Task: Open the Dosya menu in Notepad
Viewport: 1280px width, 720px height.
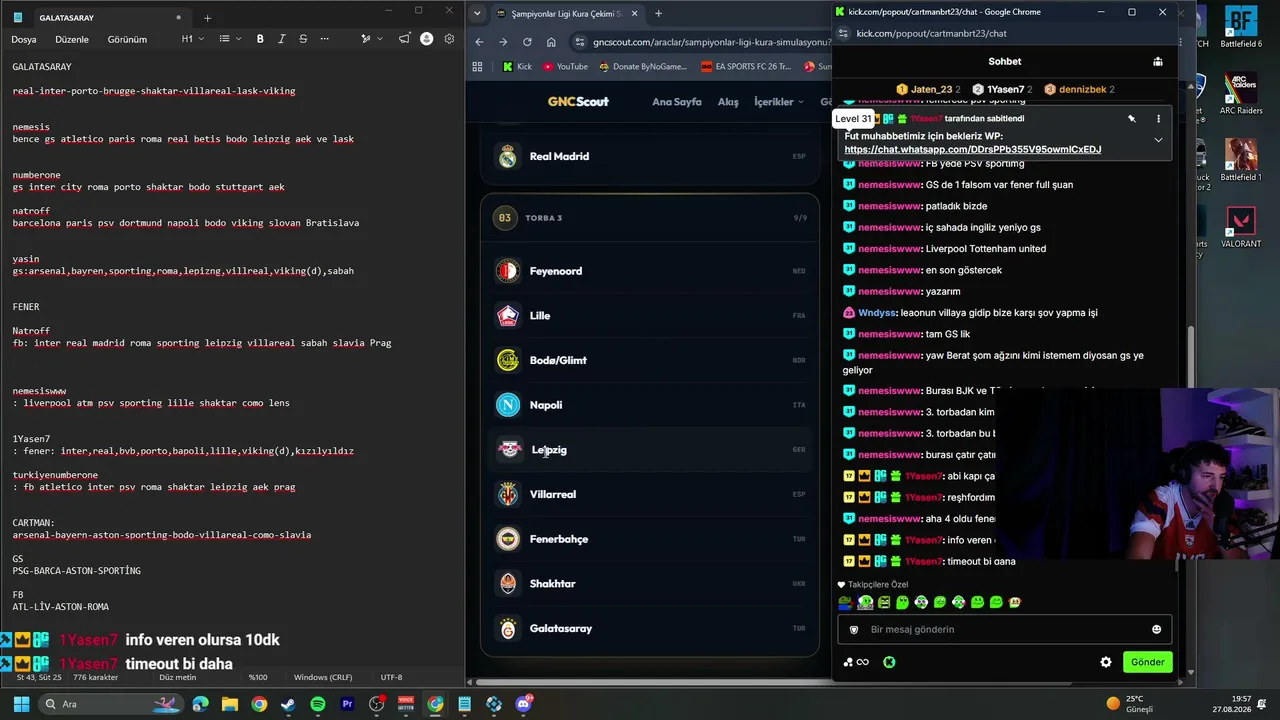Action: tap(24, 39)
